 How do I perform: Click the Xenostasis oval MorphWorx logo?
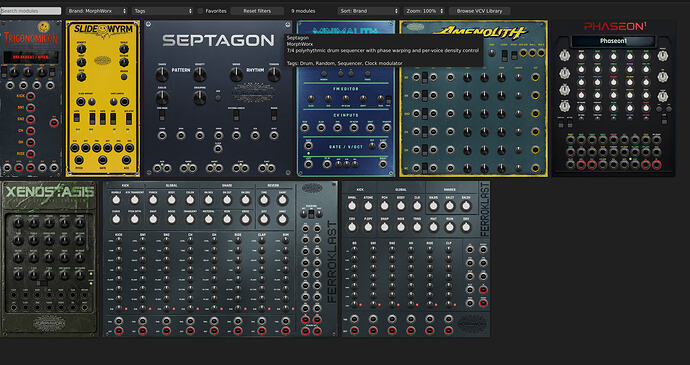tap(49, 323)
